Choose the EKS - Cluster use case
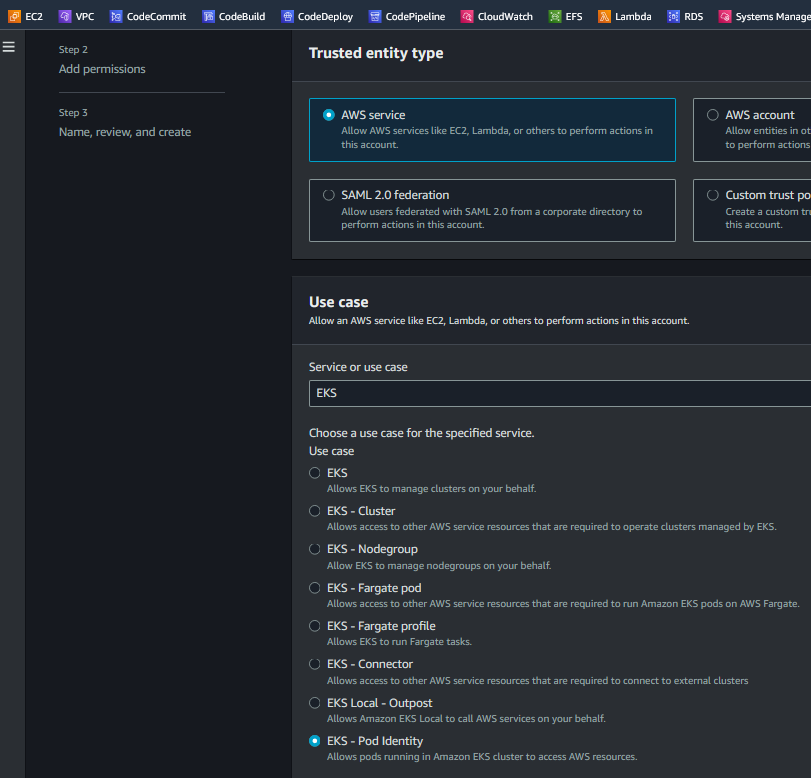This screenshot has width=811, height=778. point(314,511)
